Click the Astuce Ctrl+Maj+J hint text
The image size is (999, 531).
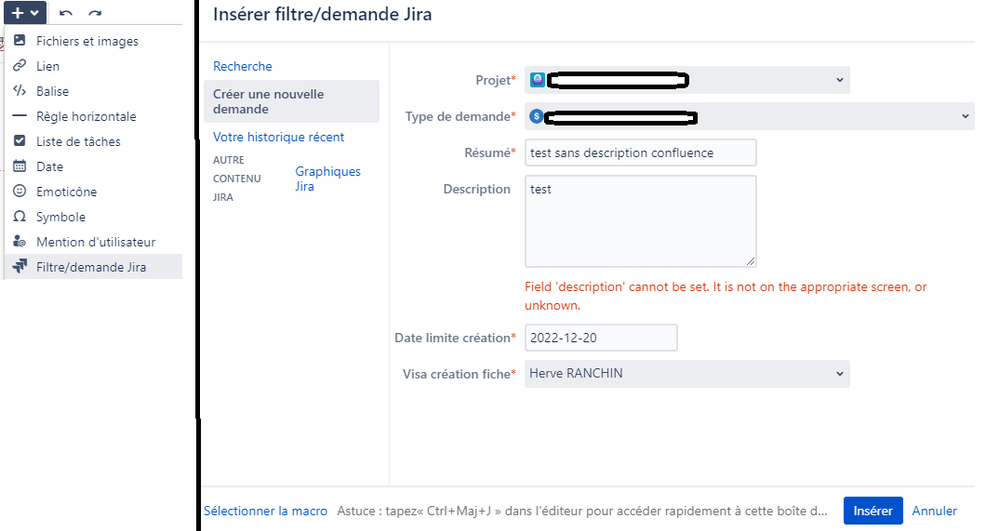point(582,511)
